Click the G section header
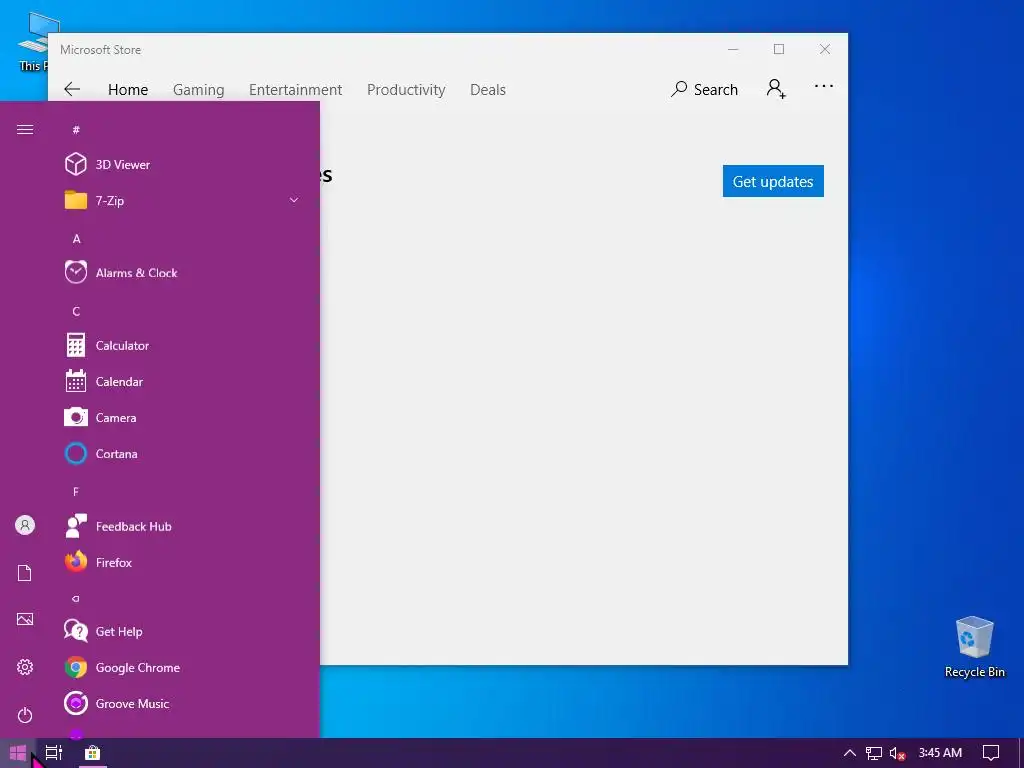Viewport: 1024px width, 768px height. [x=76, y=598]
